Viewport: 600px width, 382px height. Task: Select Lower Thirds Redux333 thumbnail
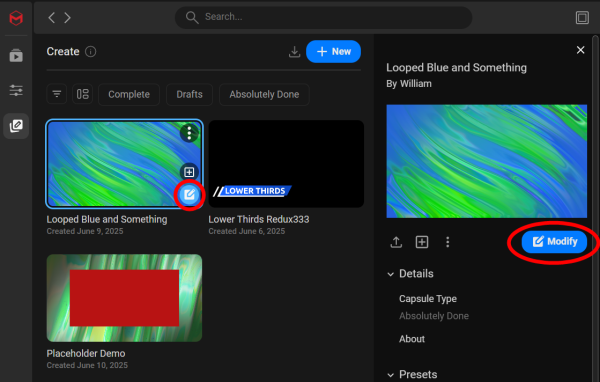(286, 164)
